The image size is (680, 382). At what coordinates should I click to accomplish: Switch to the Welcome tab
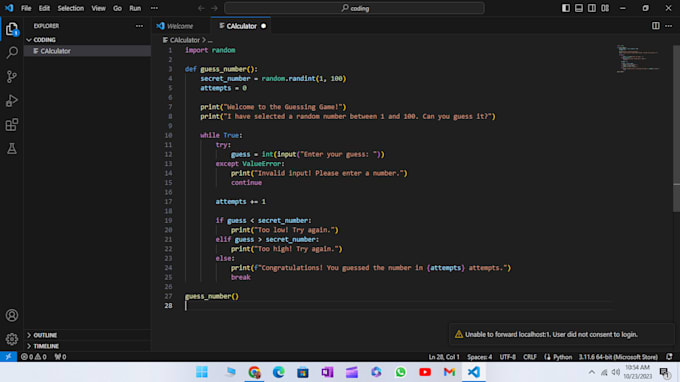pos(180,26)
